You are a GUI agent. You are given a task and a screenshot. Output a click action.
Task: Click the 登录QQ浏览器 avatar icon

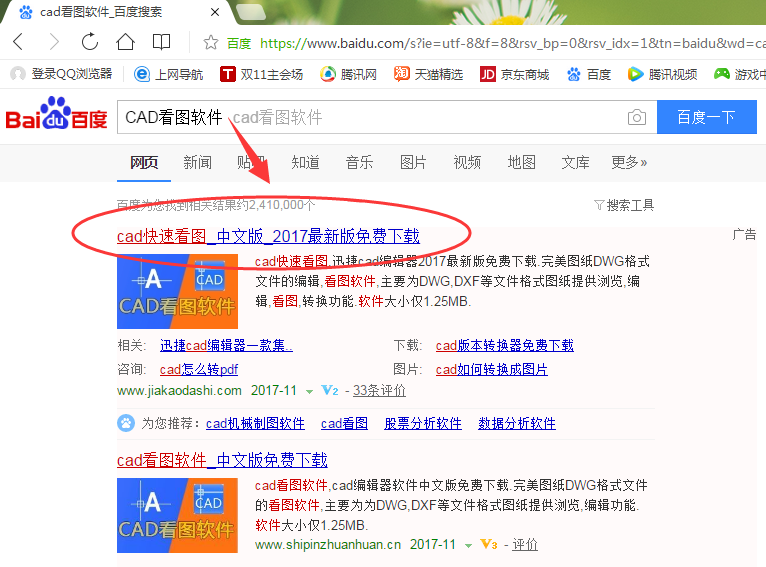tap(18, 74)
